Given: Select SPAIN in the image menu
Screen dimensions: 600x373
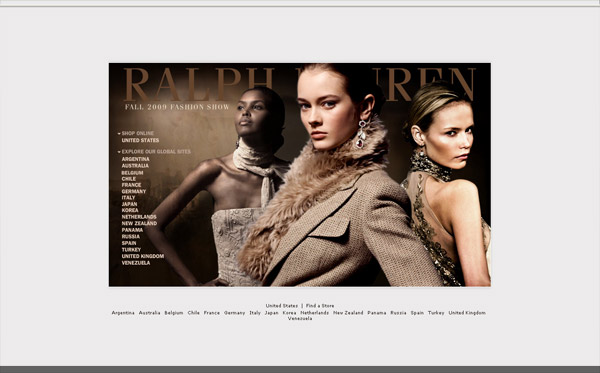Looking at the screenshot, I should [129, 243].
